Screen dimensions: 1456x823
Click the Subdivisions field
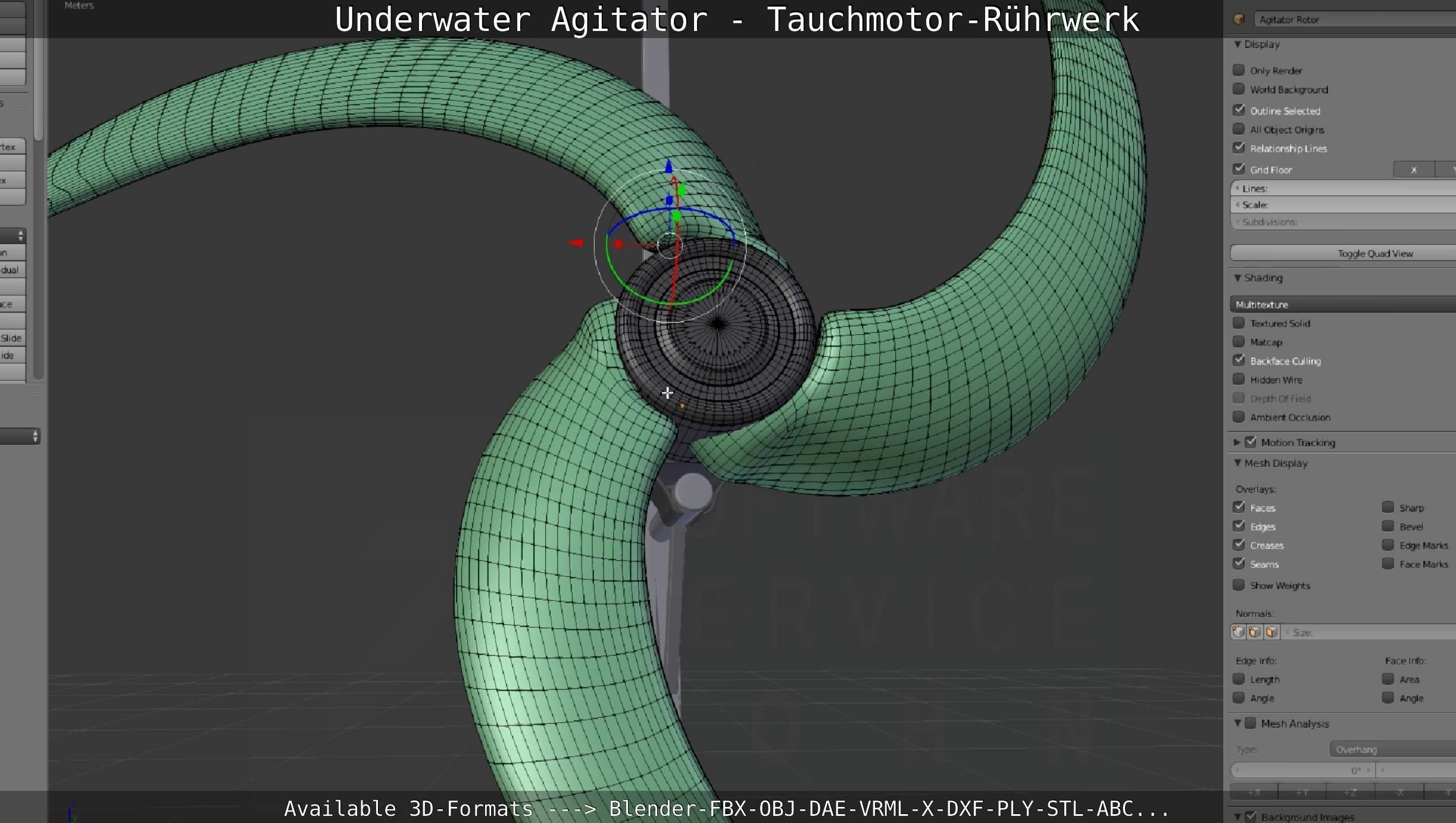[1343, 222]
